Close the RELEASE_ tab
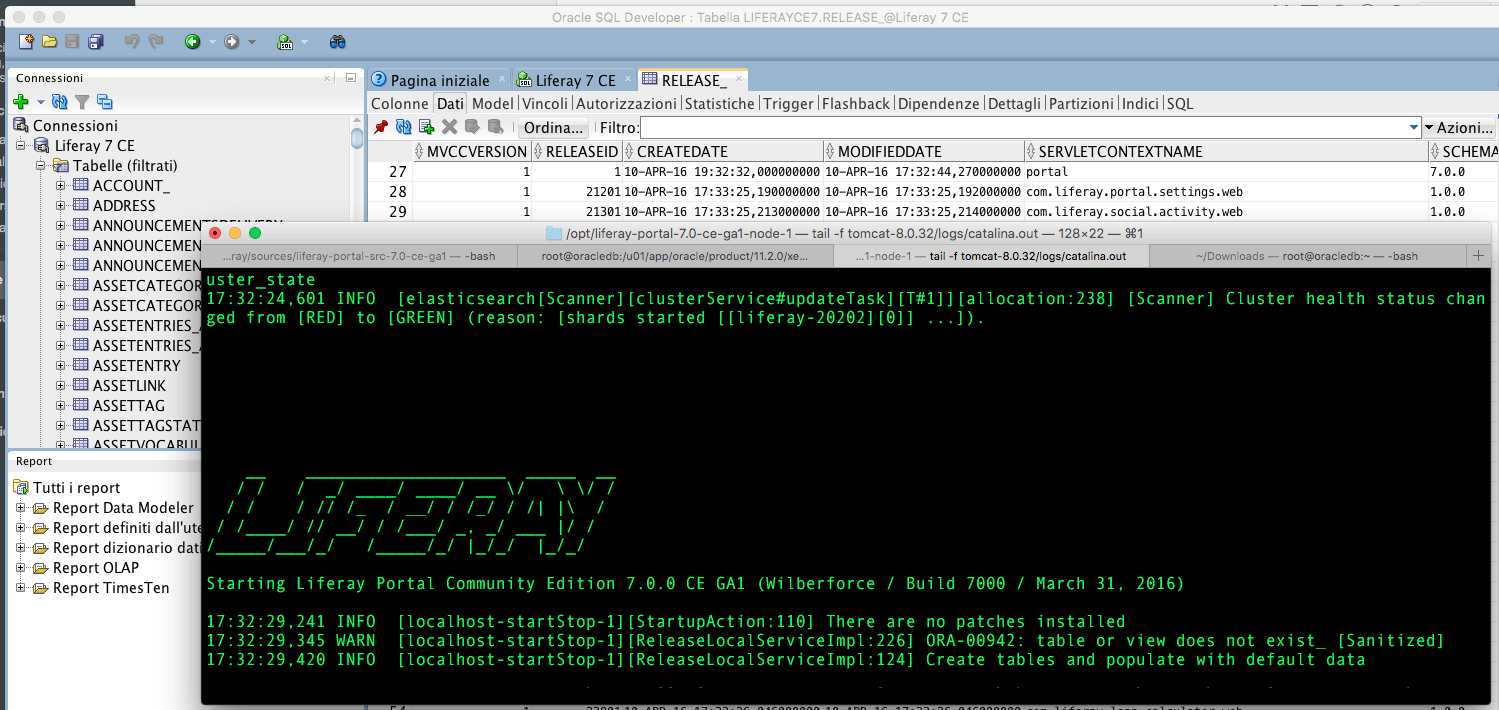This screenshot has width=1499, height=710. point(740,78)
